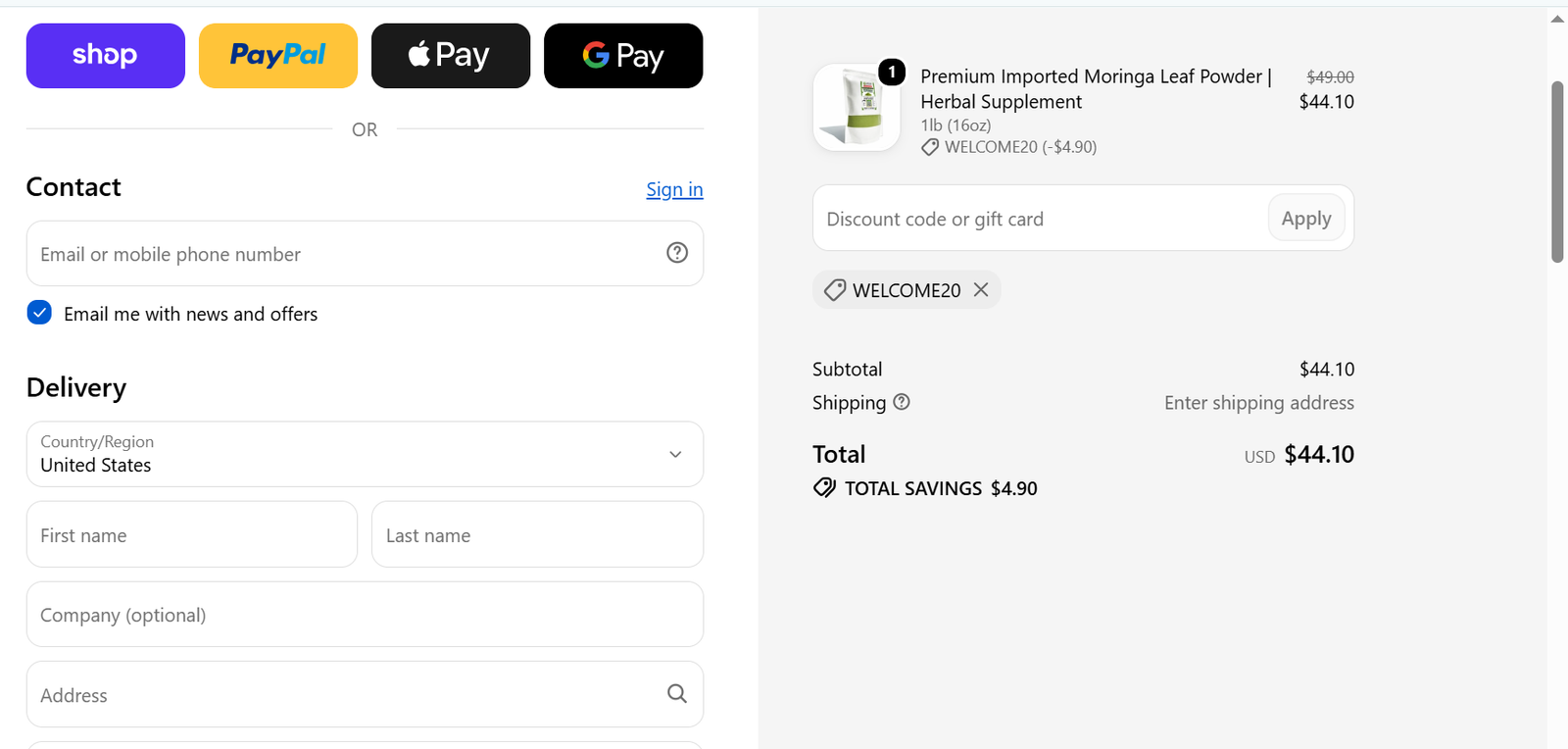Click the product title Premium Imported Moringa
The width and height of the screenshot is (1568, 749).
[x=1096, y=88]
